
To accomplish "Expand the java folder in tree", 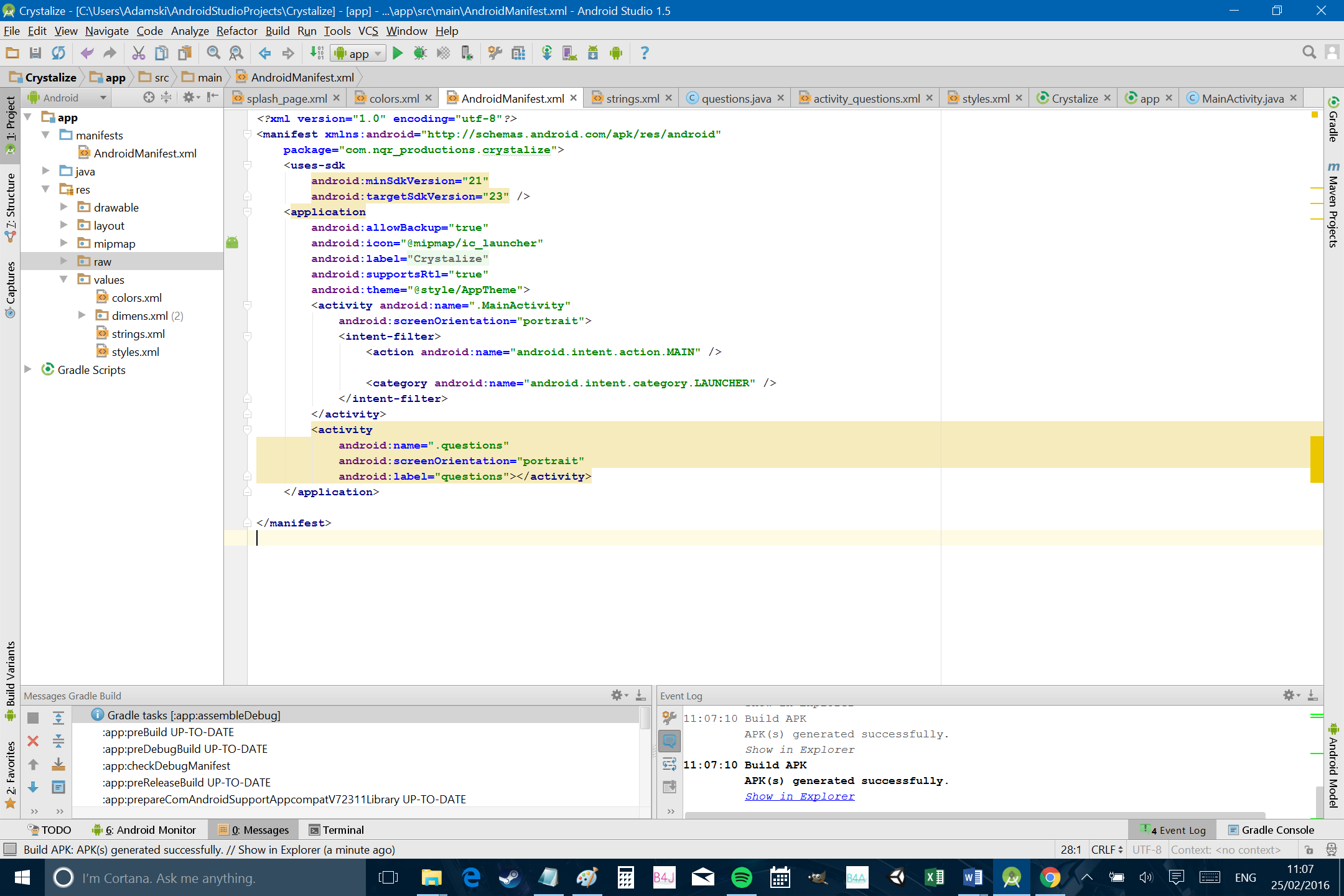I will coord(45,171).
